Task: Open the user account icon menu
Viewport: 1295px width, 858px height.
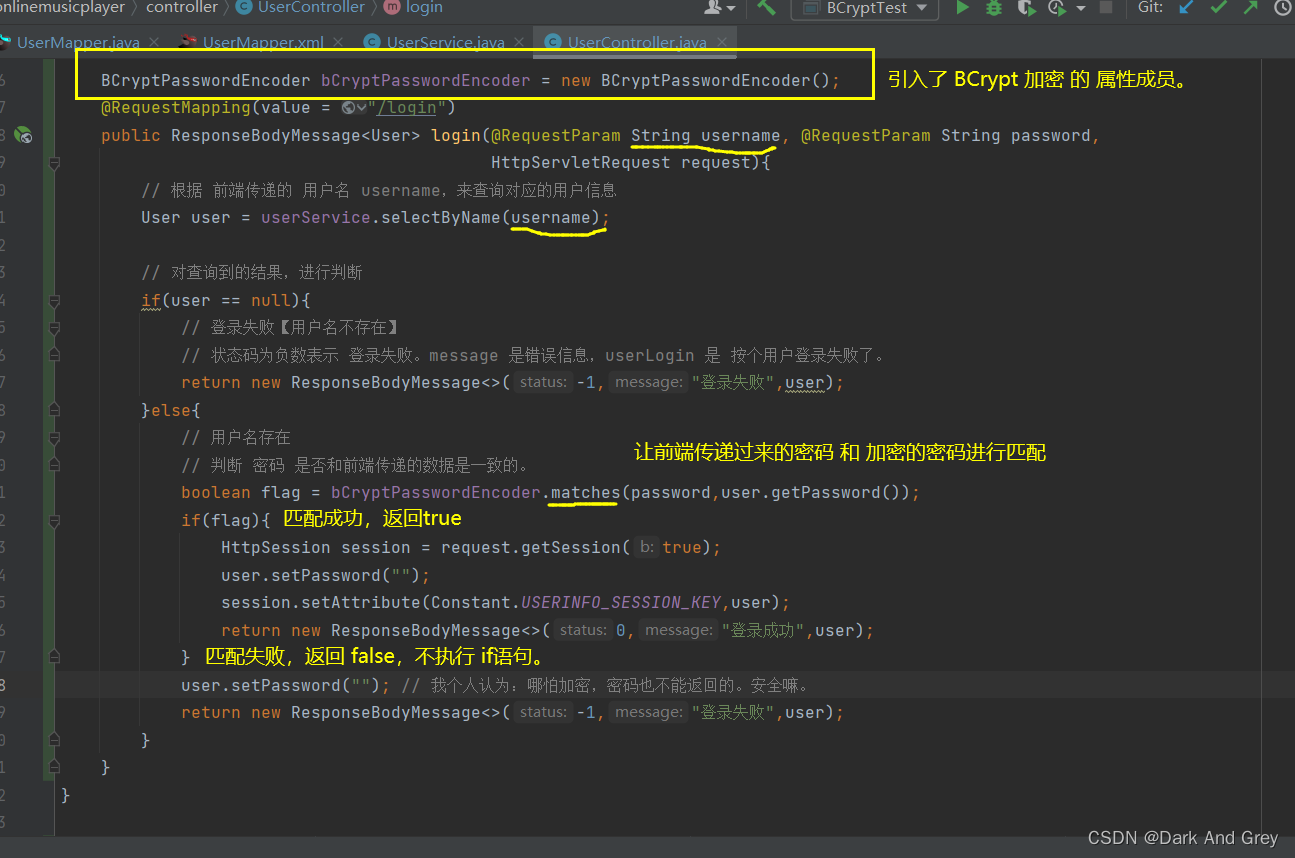Action: click(x=719, y=8)
